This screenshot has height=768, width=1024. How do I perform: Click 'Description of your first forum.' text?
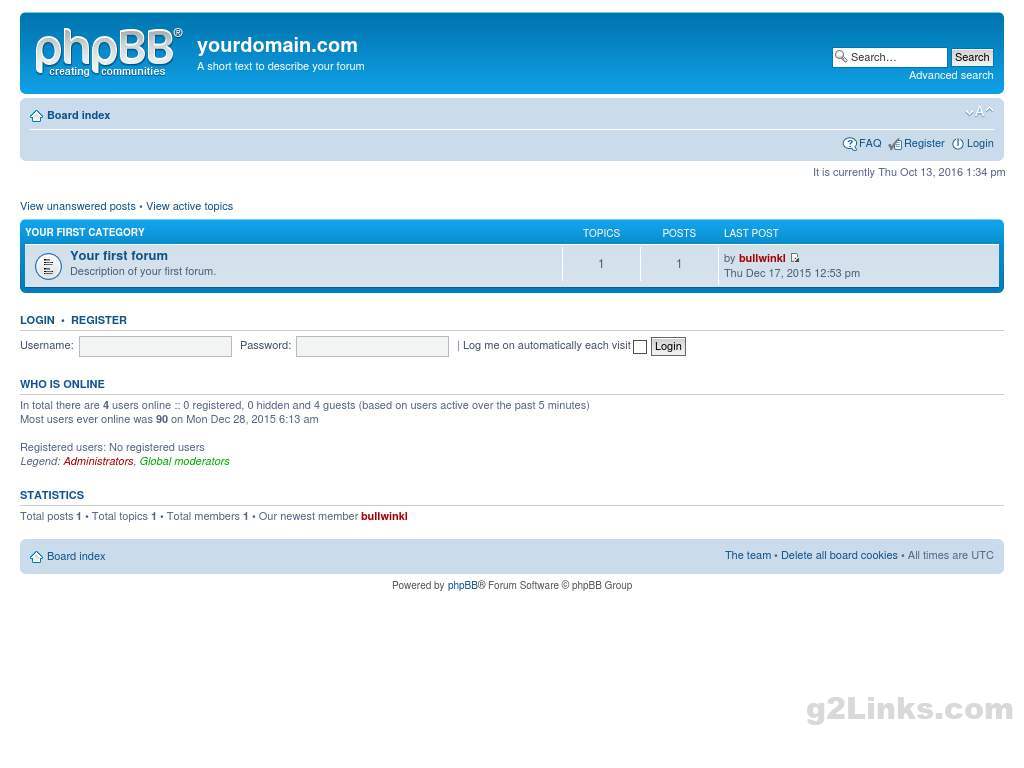pos(143,271)
